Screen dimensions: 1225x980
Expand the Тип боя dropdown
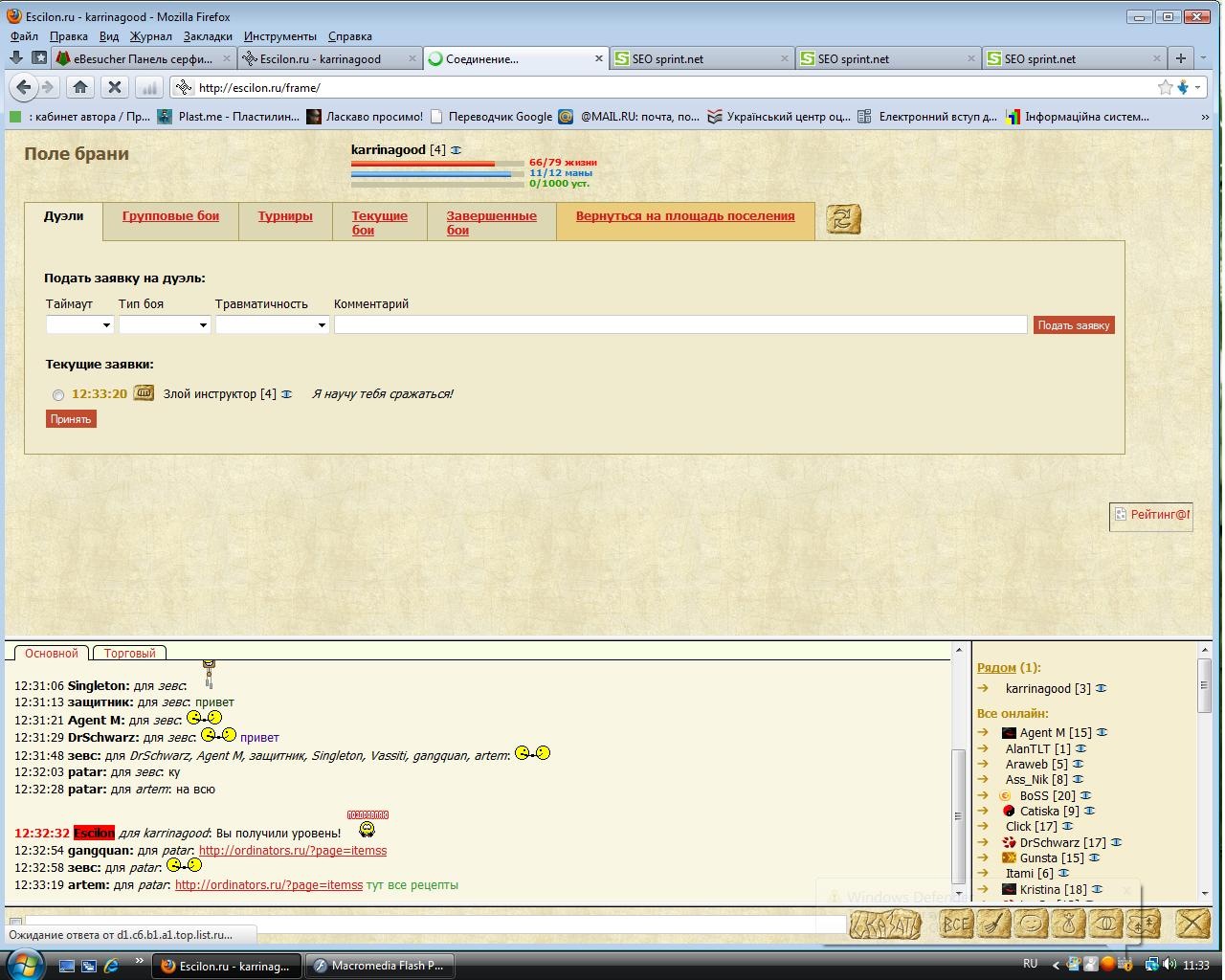point(164,325)
